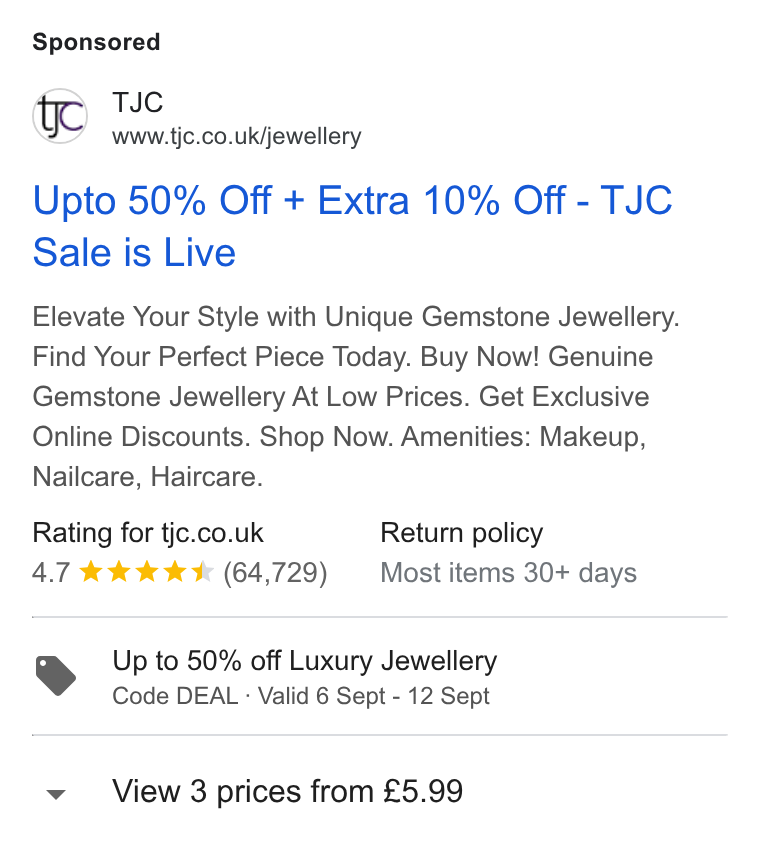Click "Sale is Live" headline second line

tap(134, 253)
